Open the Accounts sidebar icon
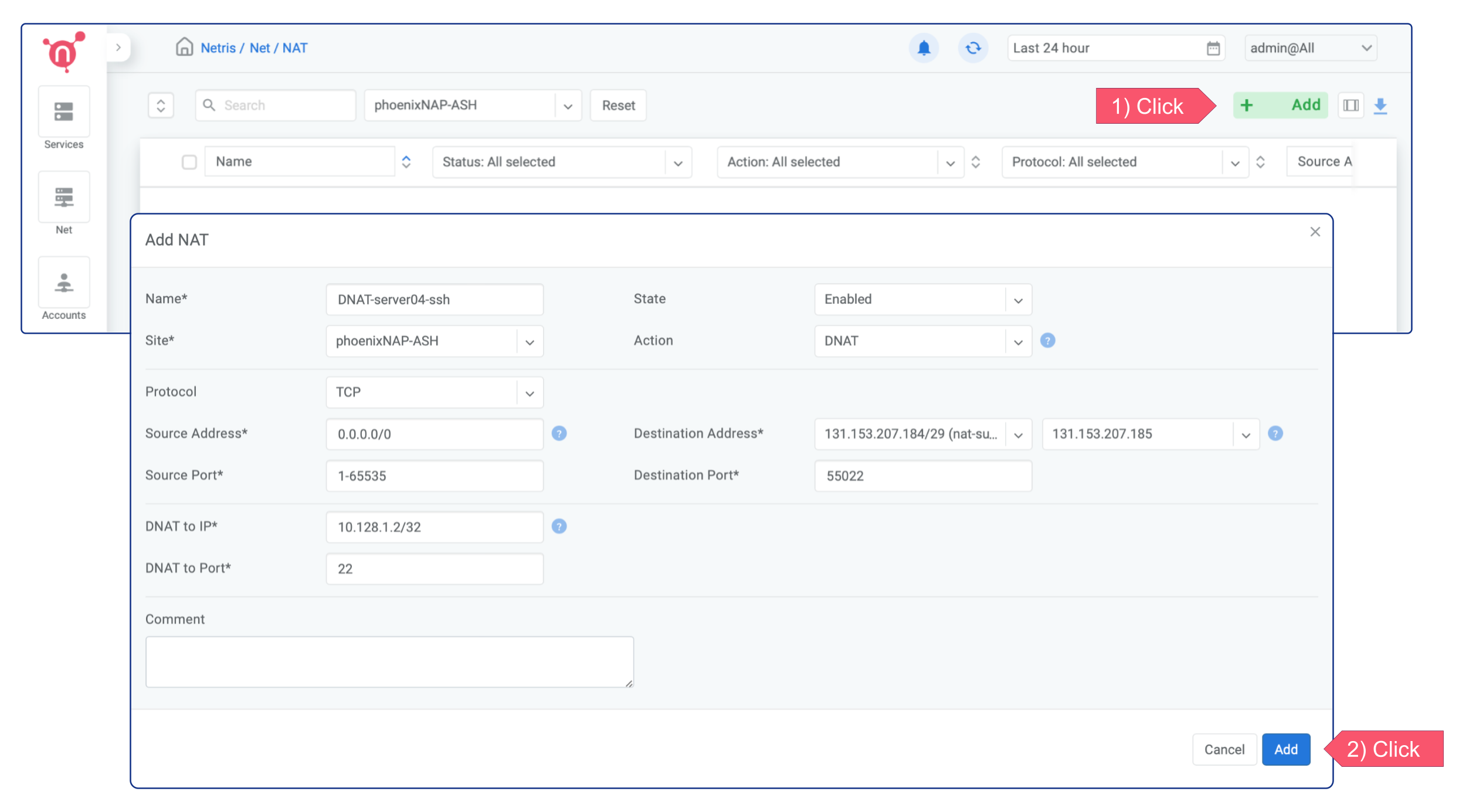 tap(64, 283)
